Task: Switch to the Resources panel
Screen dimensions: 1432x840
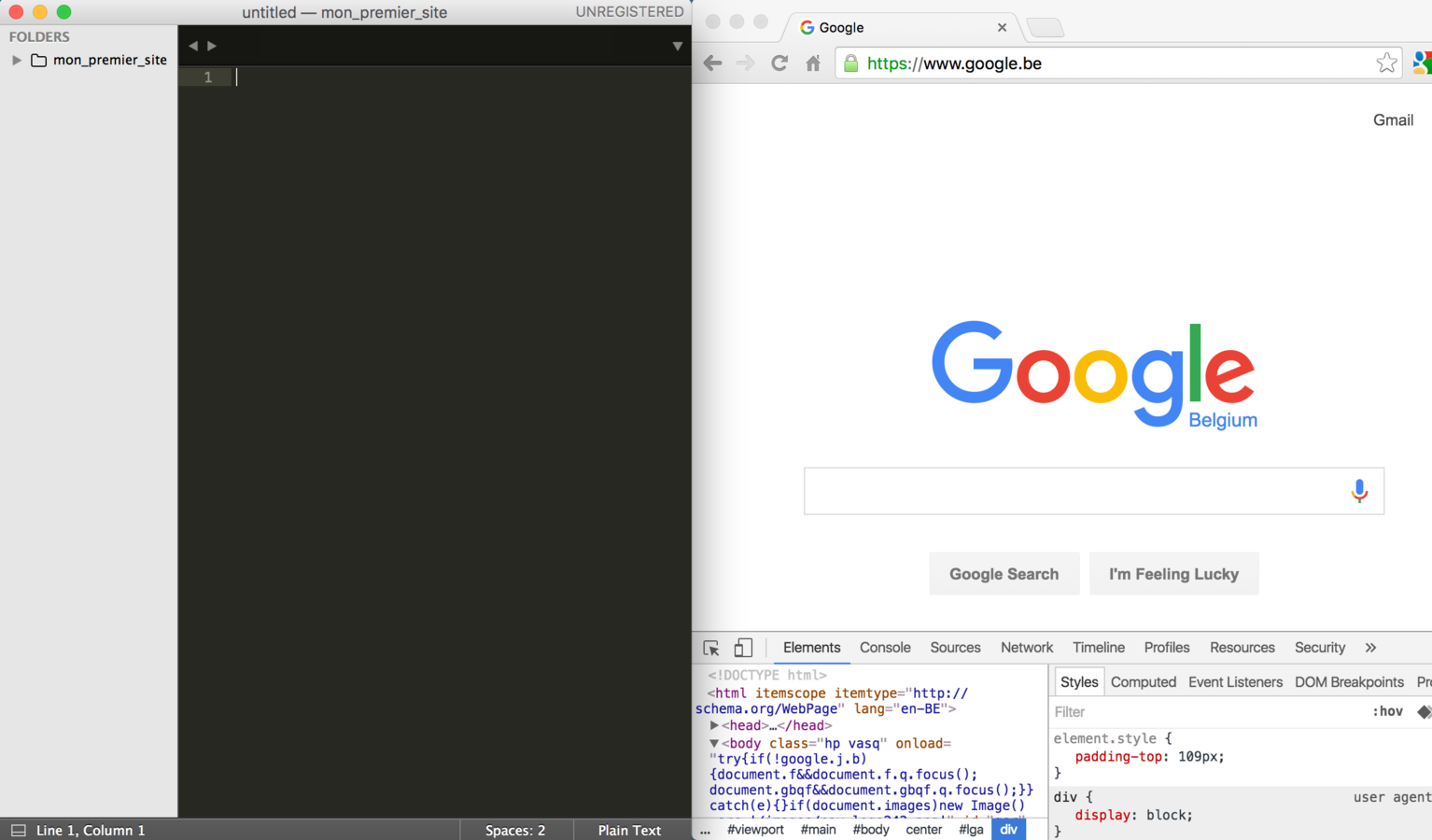Action: coord(1242,648)
